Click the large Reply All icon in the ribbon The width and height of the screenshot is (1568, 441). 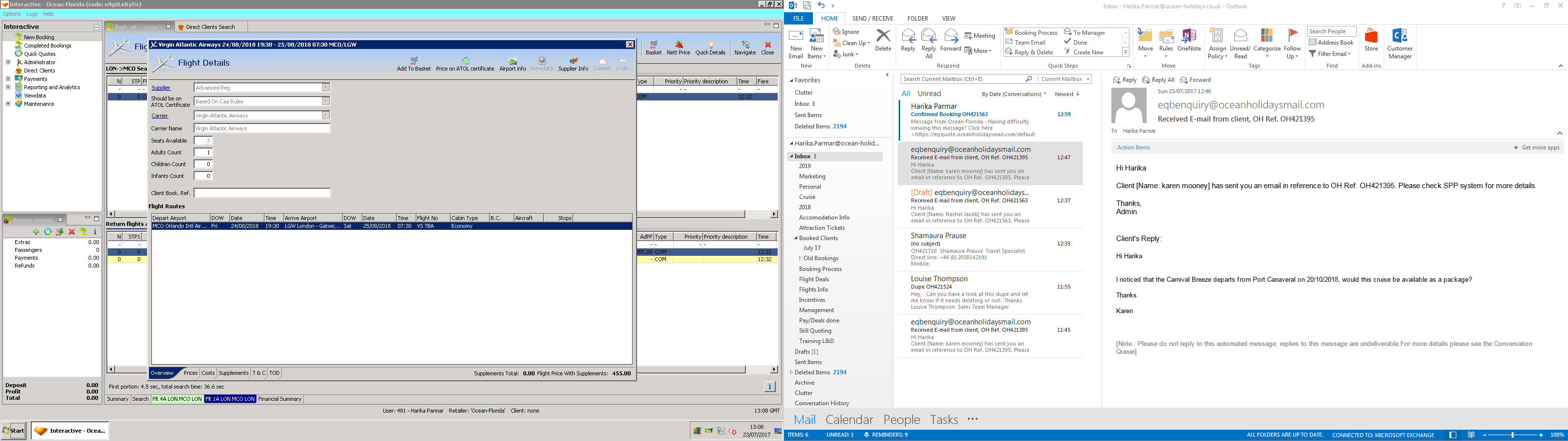[x=929, y=44]
